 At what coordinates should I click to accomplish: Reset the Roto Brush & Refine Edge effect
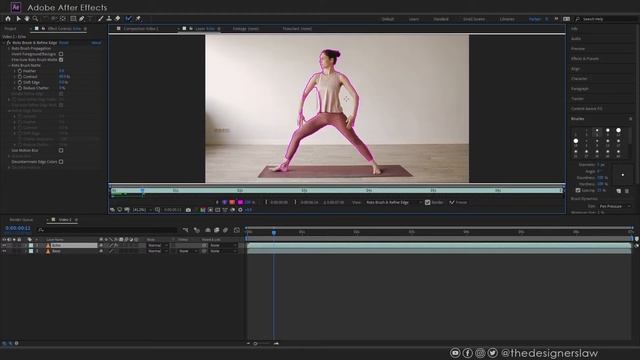coord(64,42)
